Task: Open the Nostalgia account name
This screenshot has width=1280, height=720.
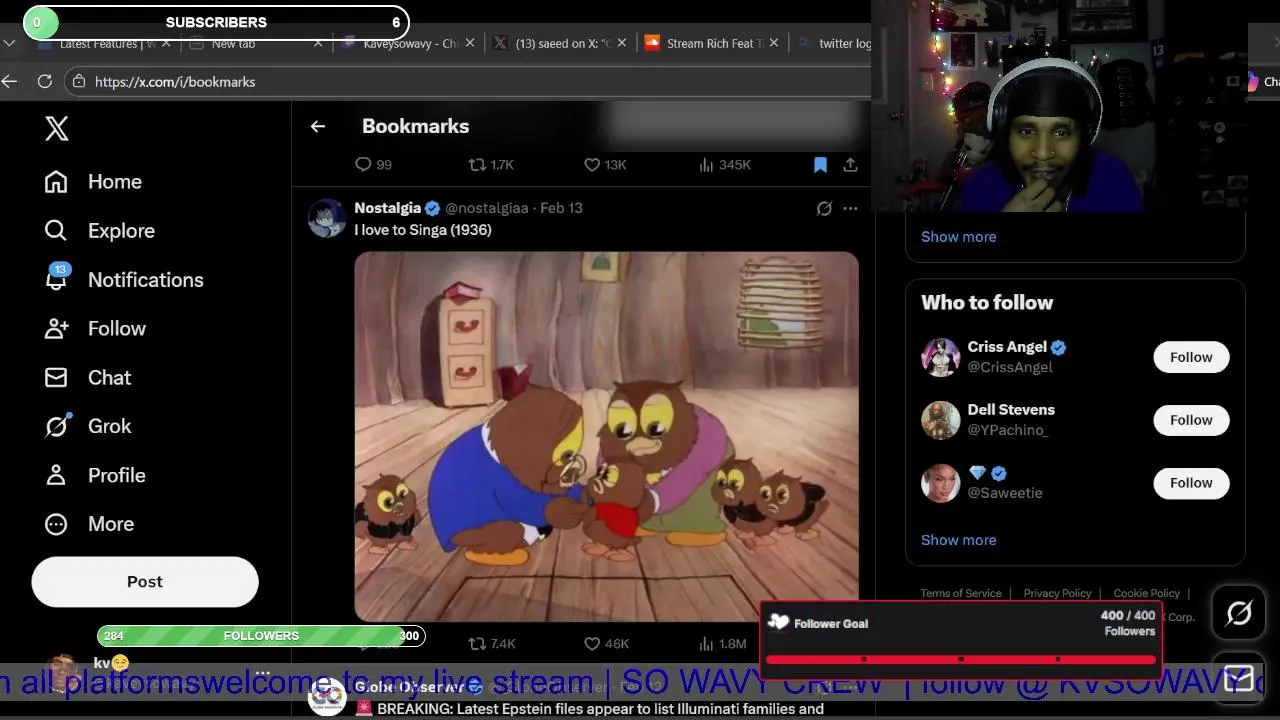Action: 388,208
